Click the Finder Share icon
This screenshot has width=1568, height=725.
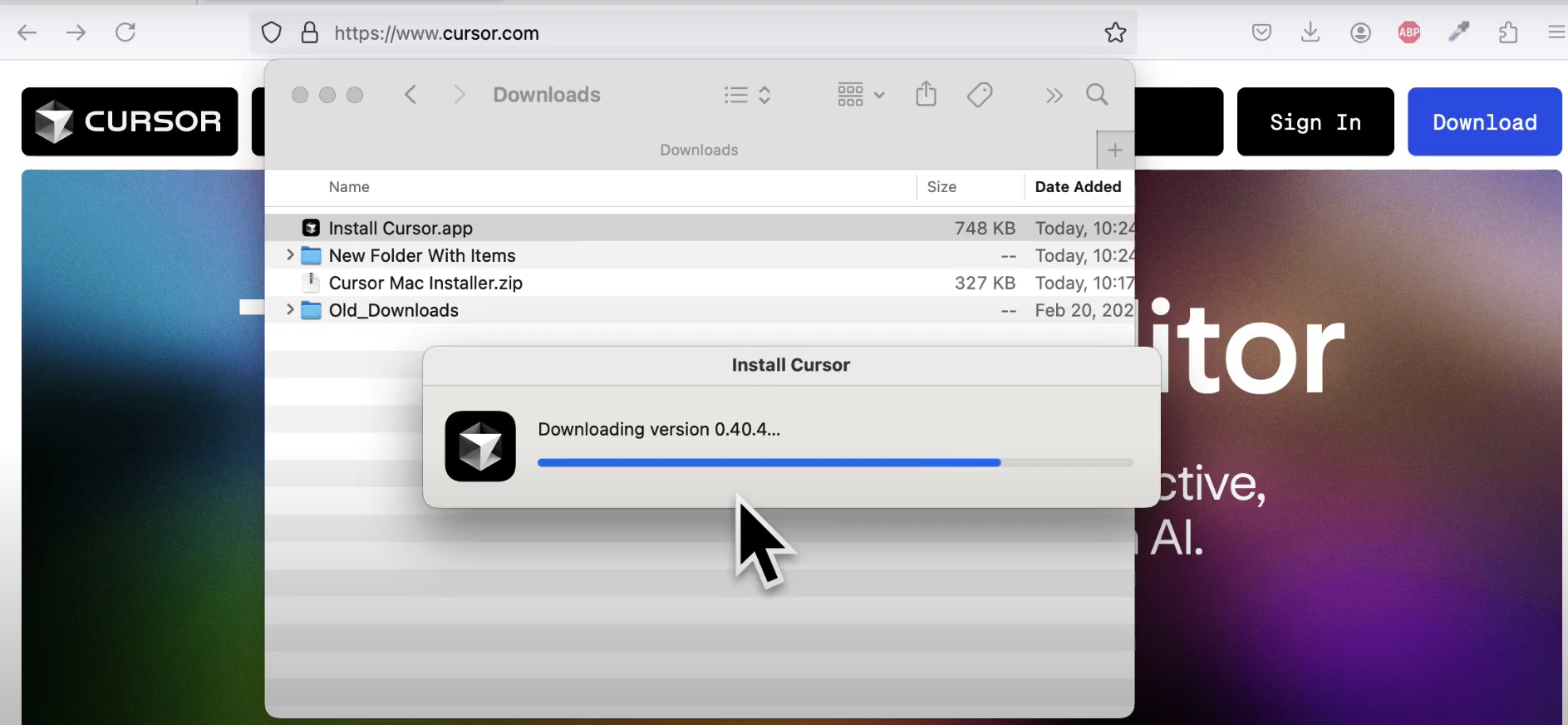(927, 94)
